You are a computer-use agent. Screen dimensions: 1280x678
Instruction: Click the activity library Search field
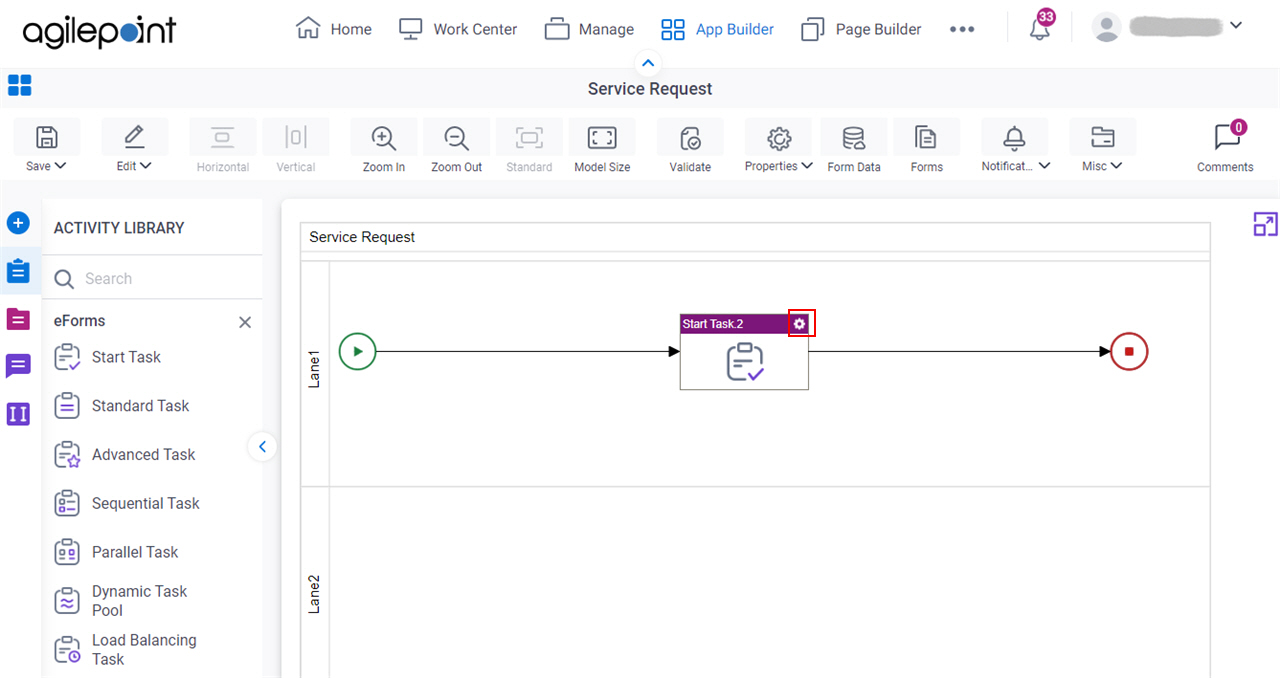(152, 279)
